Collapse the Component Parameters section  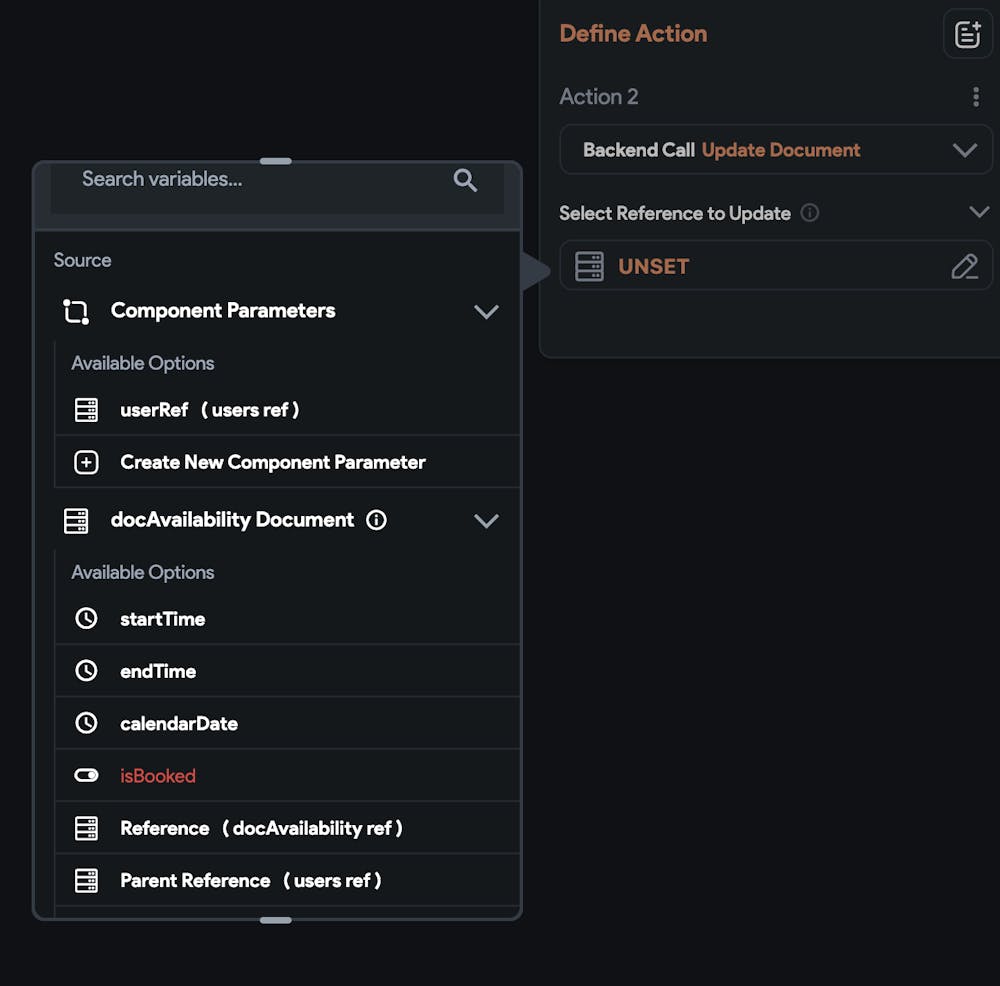pos(486,311)
